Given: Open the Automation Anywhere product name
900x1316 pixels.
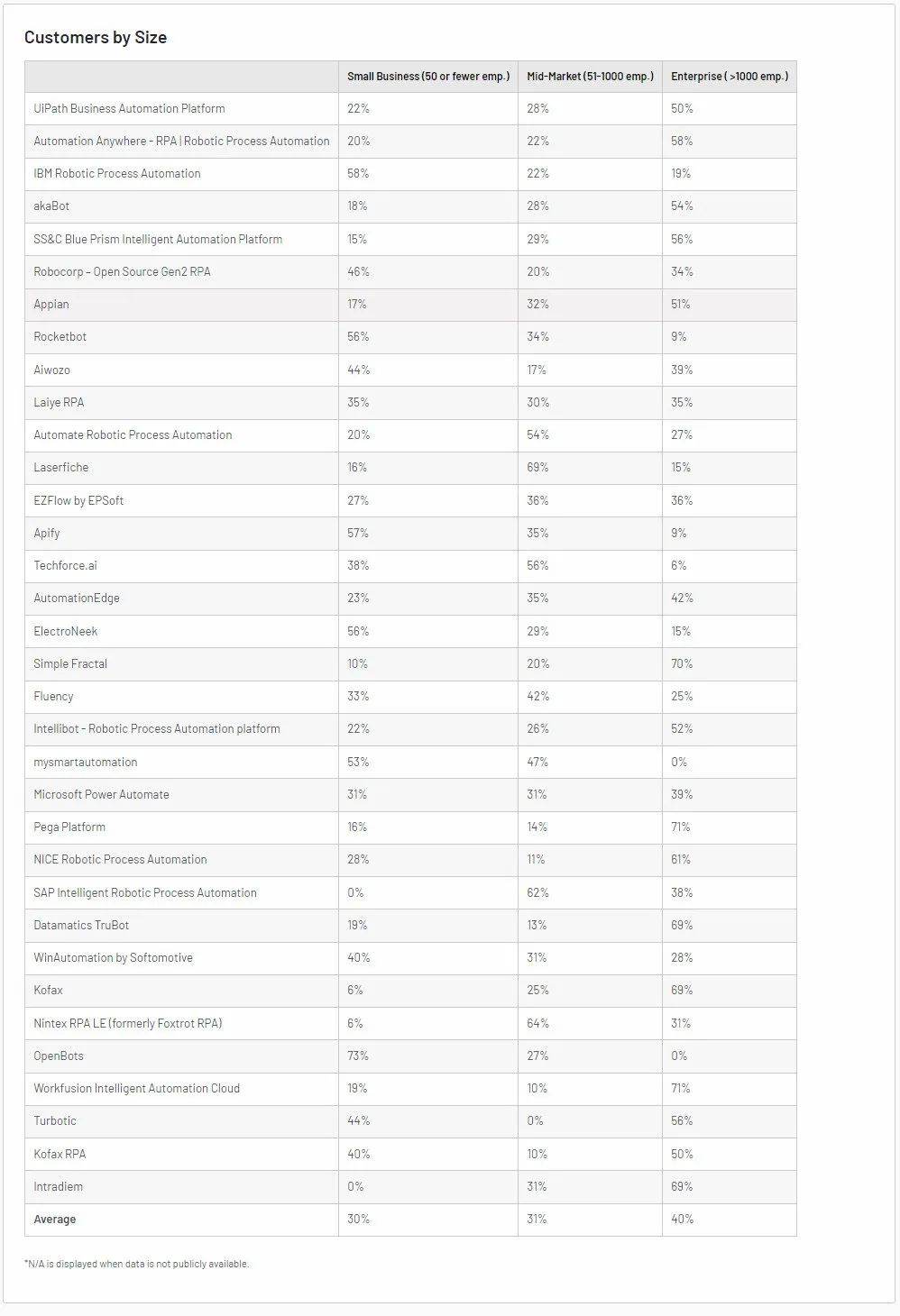Looking at the screenshot, I should (x=181, y=141).
